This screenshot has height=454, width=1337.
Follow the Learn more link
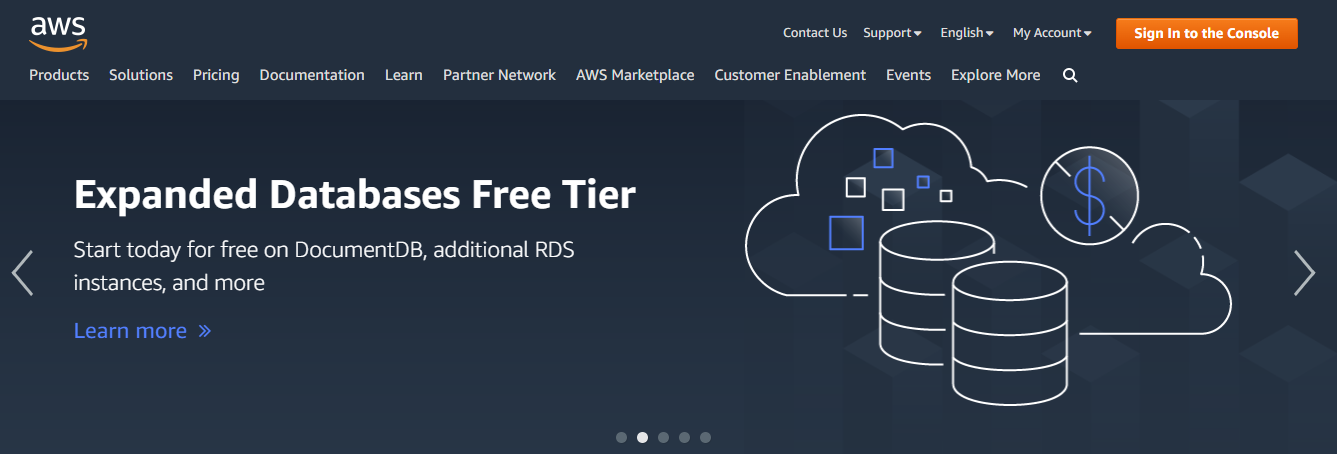tap(142, 331)
